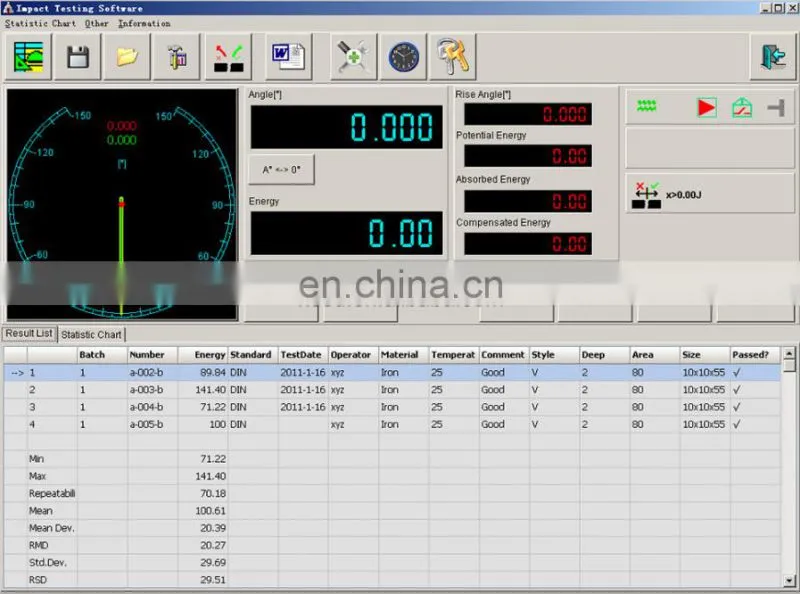
Task: Click the Repeatabili statistics row label
Action: (x=52, y=493)
